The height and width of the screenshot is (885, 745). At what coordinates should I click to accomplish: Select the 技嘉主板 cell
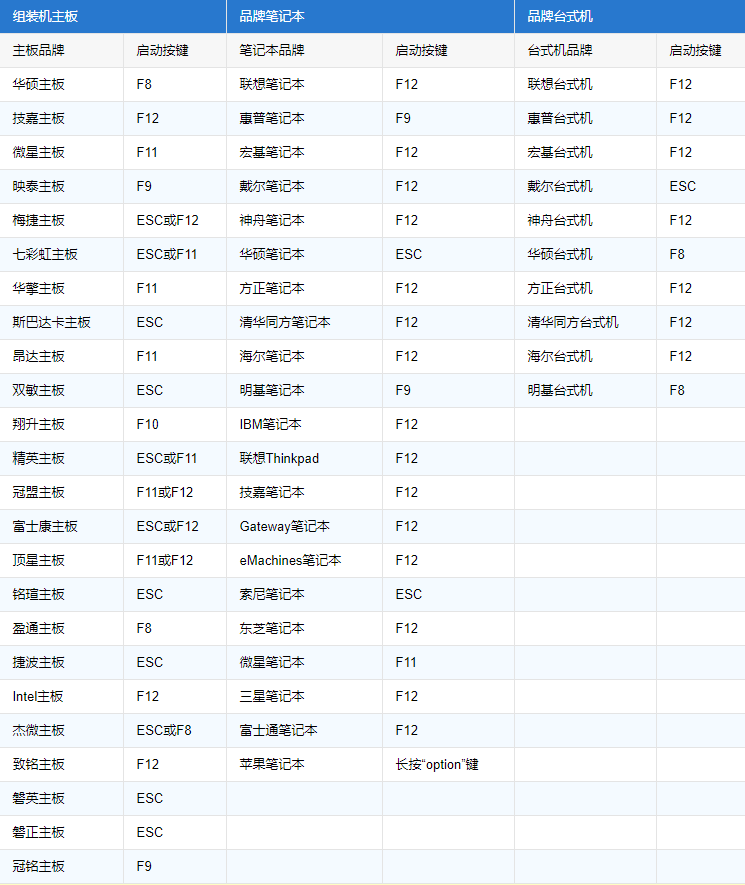pyautogui.click(x=39, y=118)
